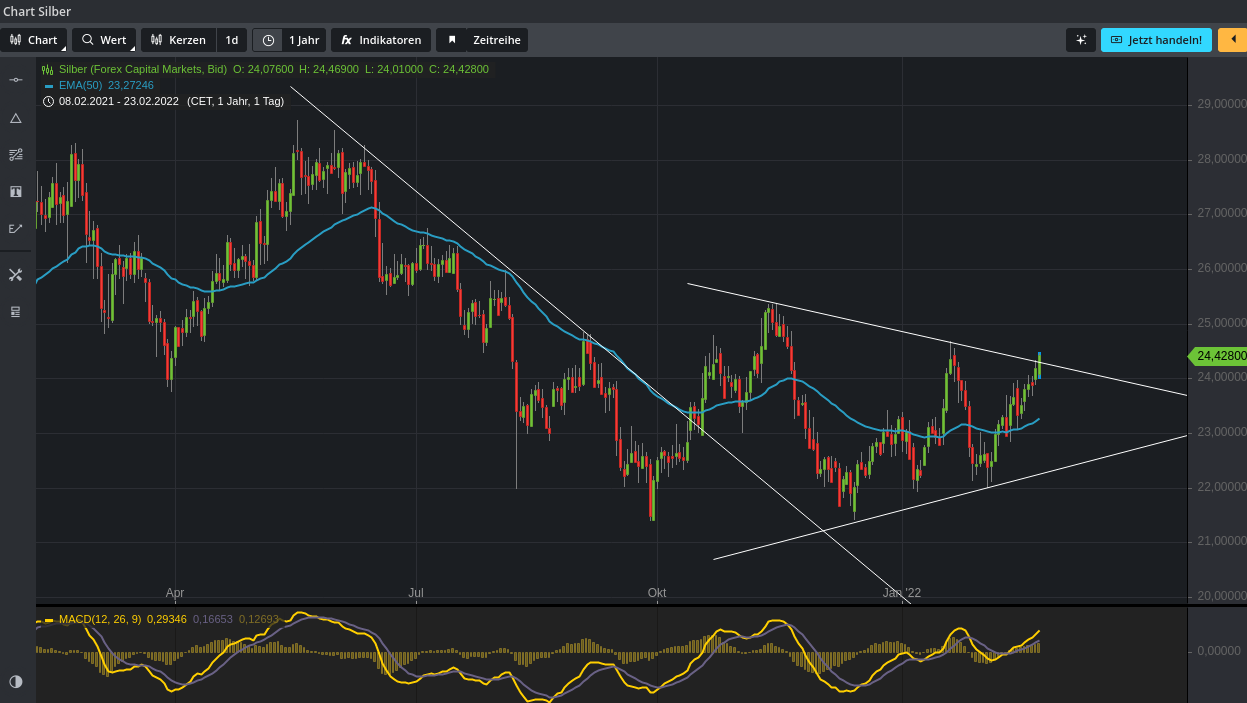Select the text annotation tool

pyautogui.click(x=15, y=191)
